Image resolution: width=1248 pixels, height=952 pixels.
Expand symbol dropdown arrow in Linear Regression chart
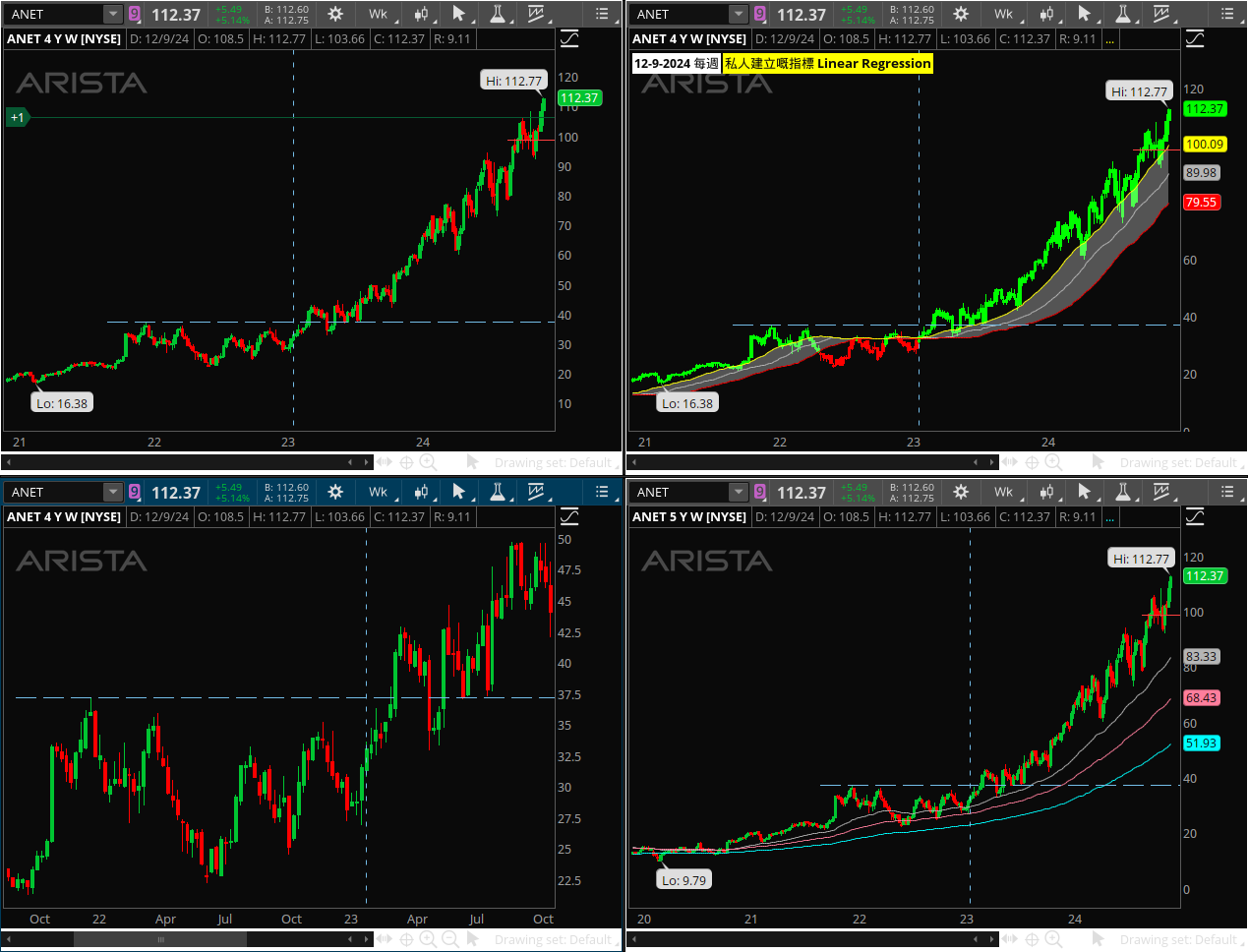pyautogui.click(x=739, y=14)
